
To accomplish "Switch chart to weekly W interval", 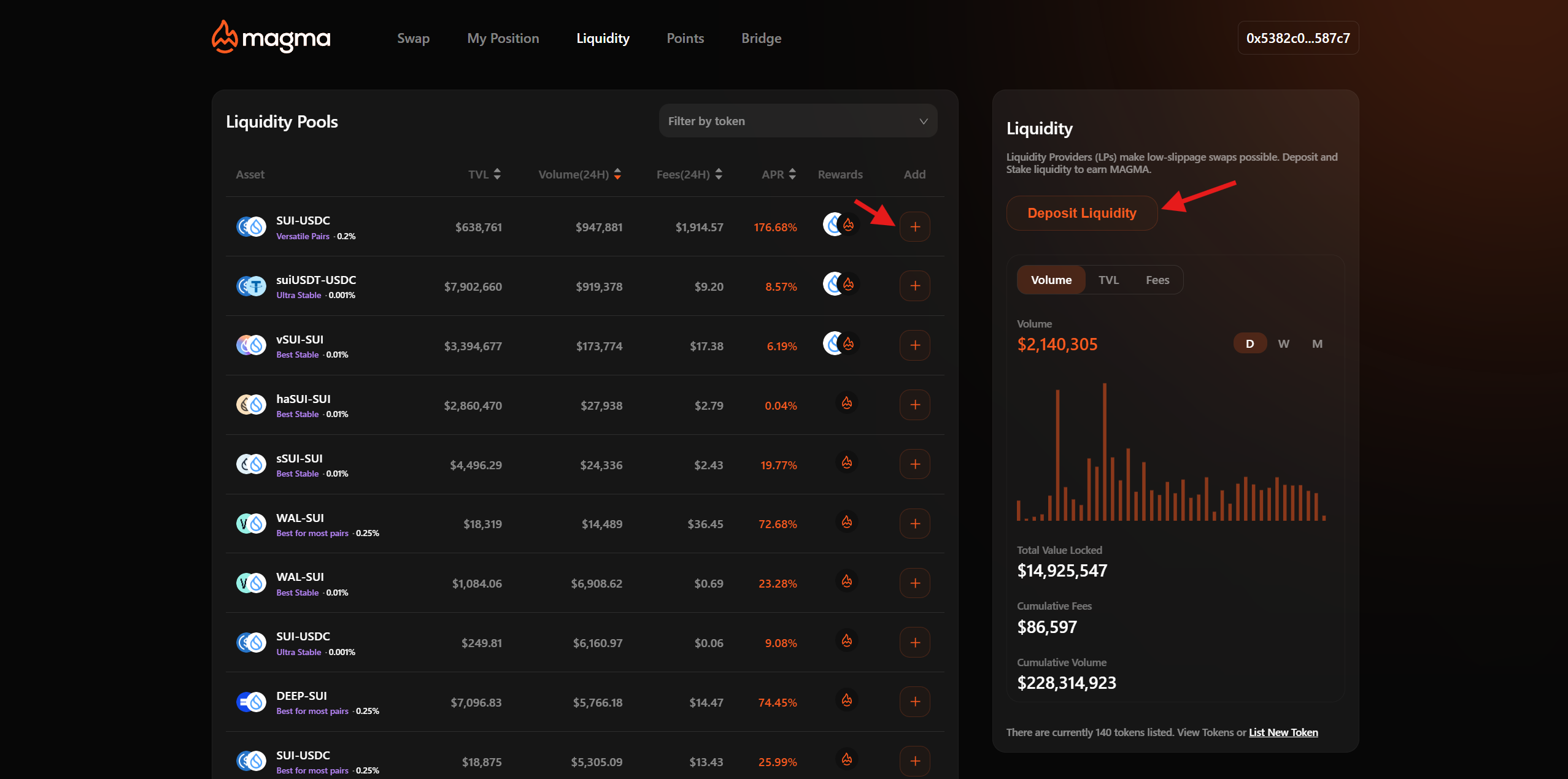I will click(1283, 343).
